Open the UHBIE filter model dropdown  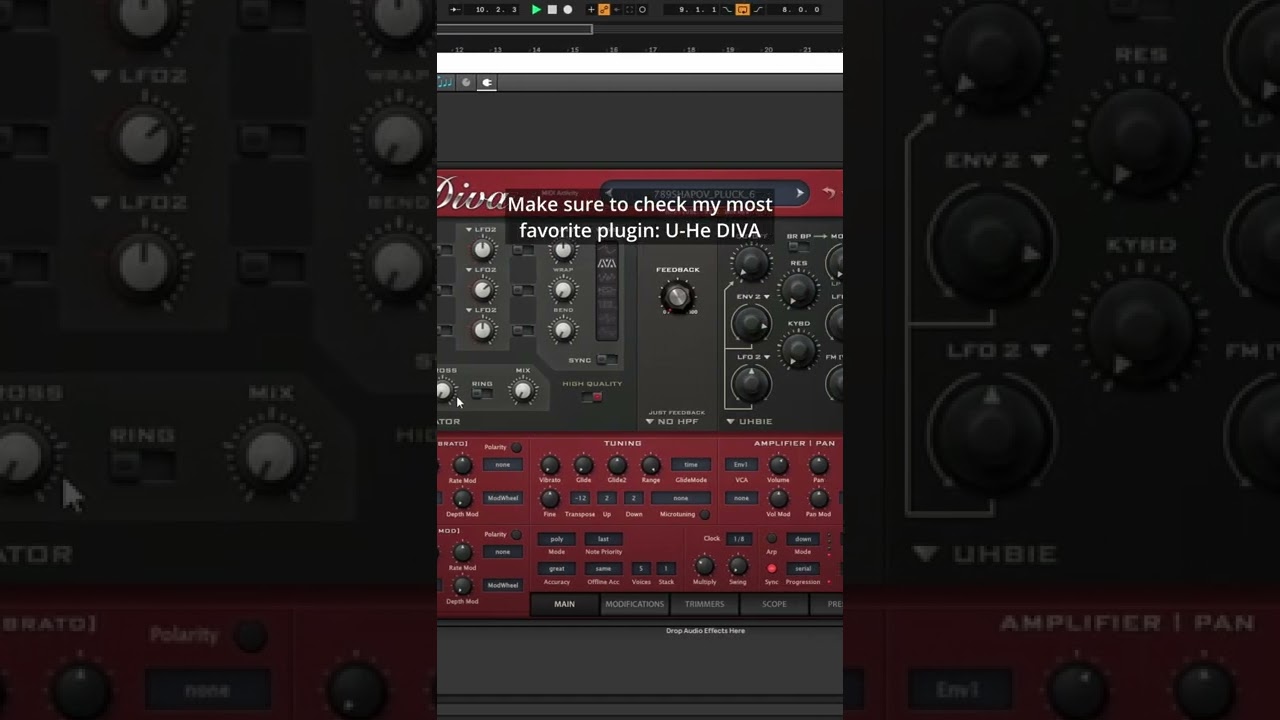point(748,421)
